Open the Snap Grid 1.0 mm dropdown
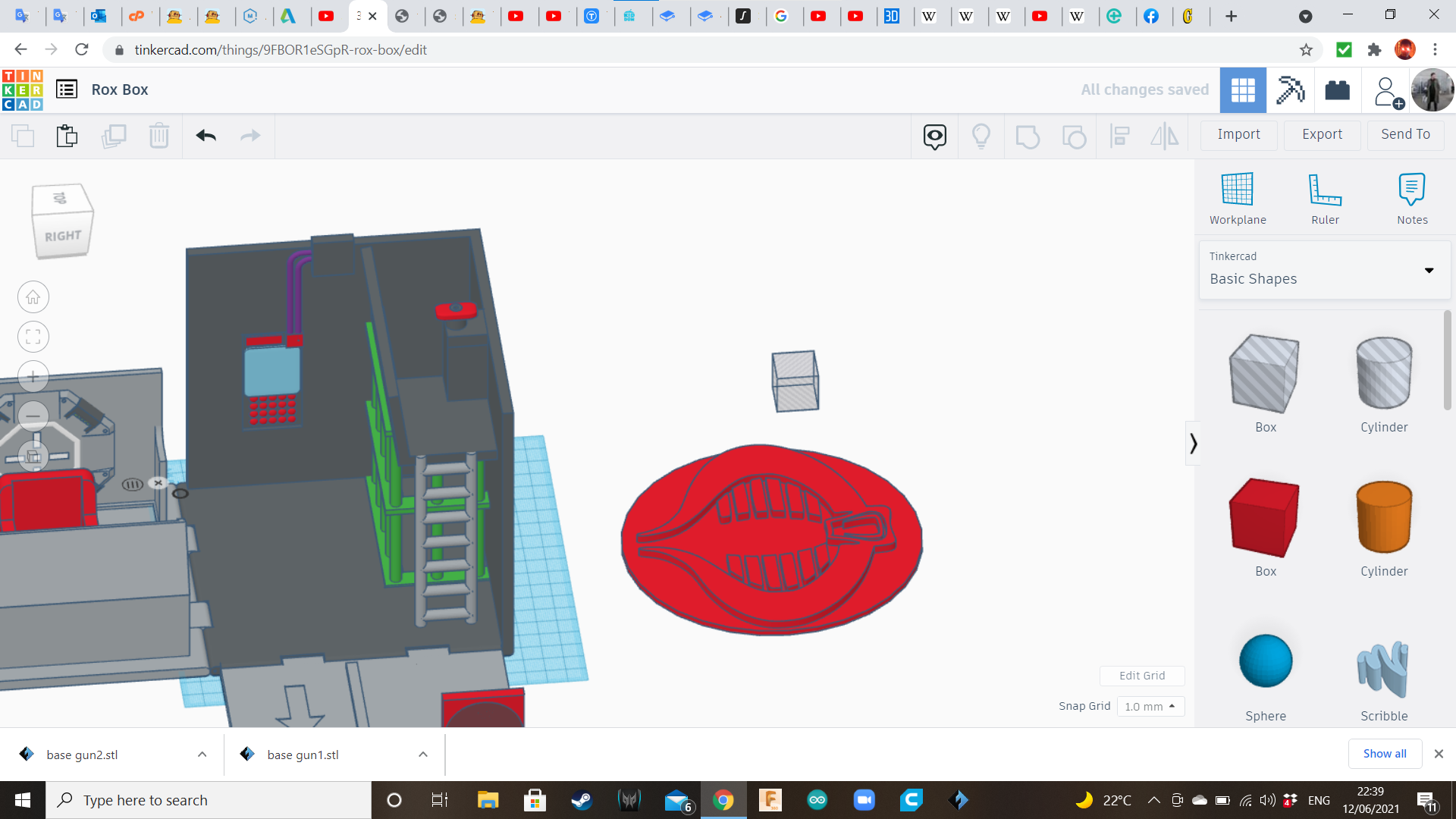Image resolution: width=1456 pixels, height=819 pixels. click(x=1150, y=706)
